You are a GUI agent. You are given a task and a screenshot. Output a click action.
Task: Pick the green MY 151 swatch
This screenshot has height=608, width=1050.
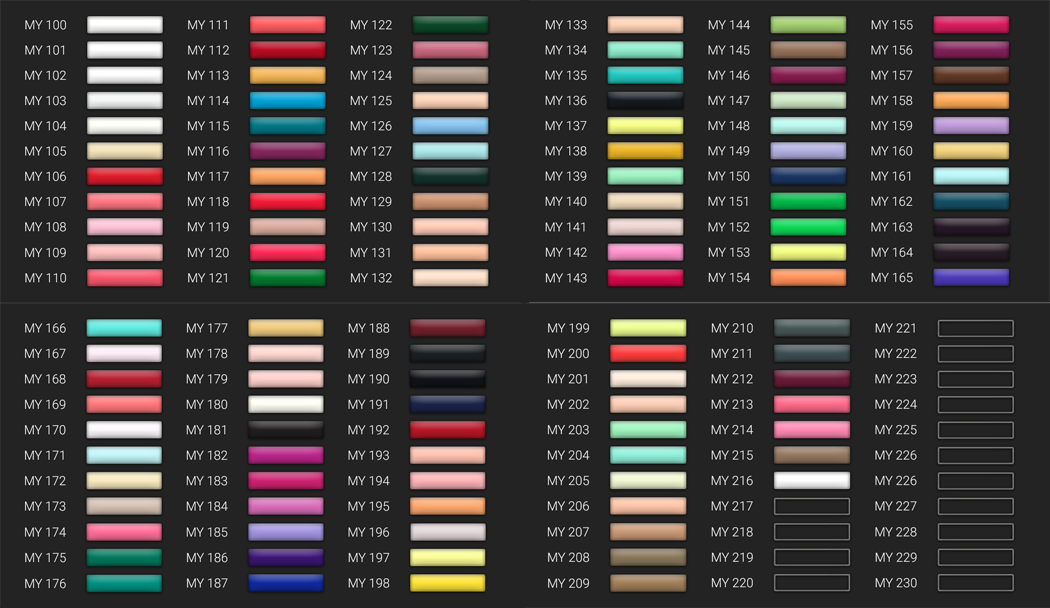tap(808, 202)
